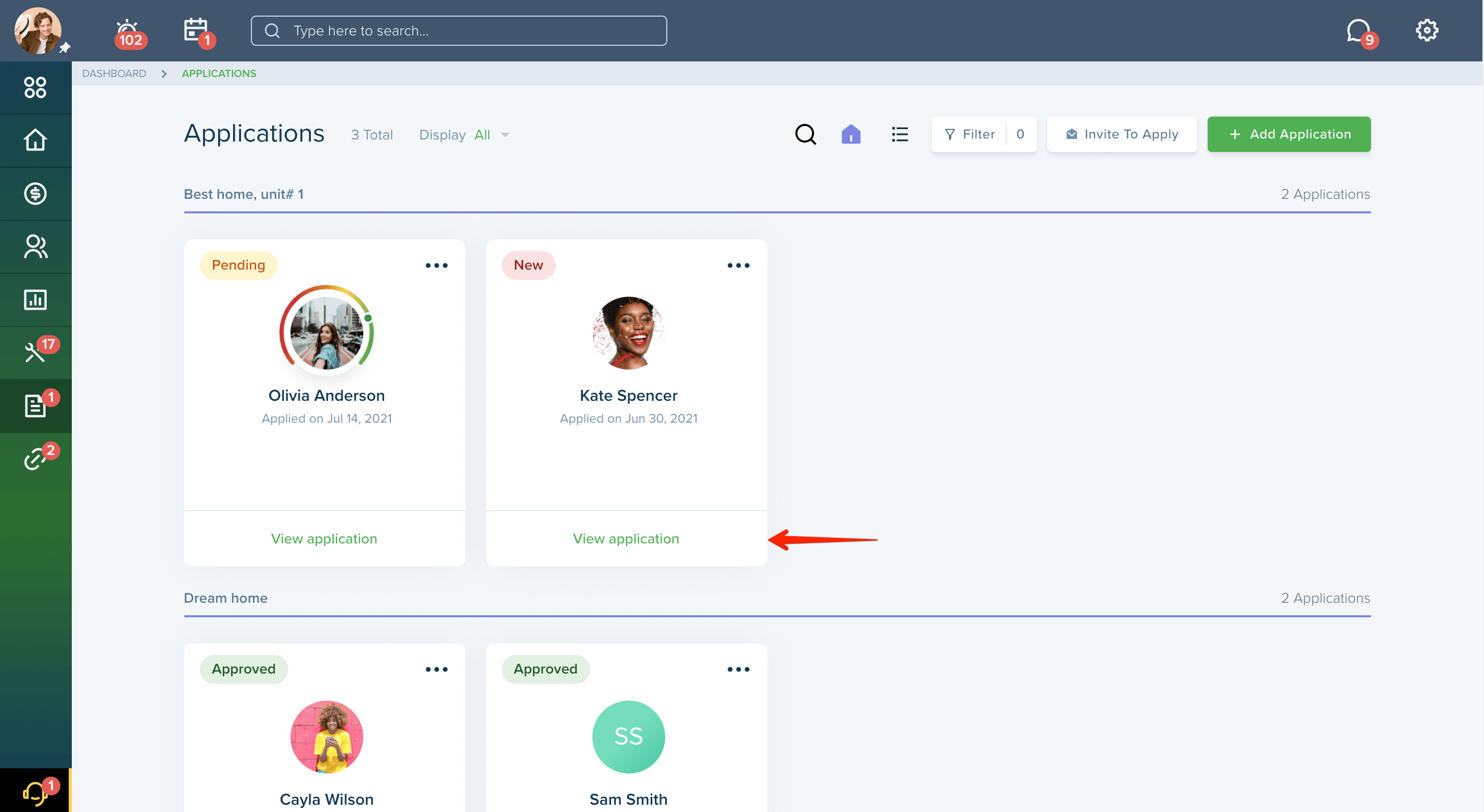The width and height of the screenshot is (1484, 812).
Task: Click the name 'Olivia Anderson'
Action: tap(327, 396)
